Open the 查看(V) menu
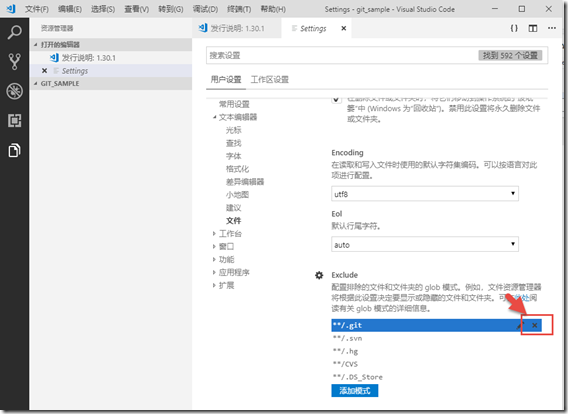The image size is (568, 414). (137, 9)
